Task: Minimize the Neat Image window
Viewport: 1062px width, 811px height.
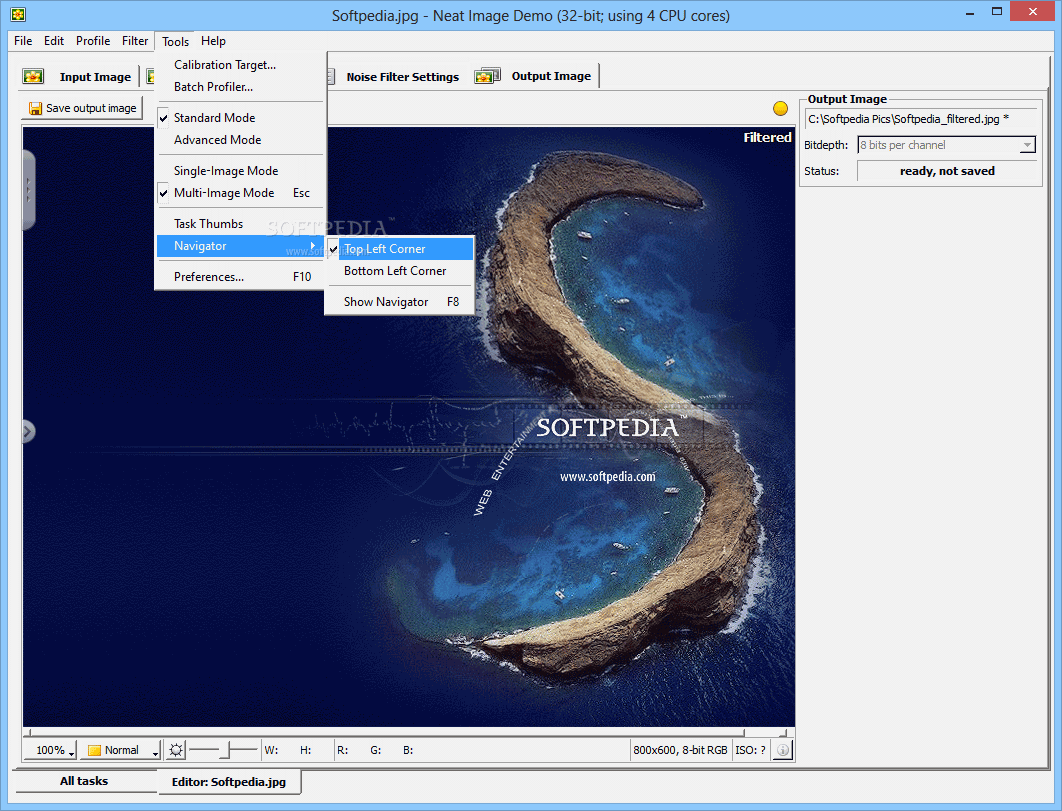Action: point(970,12)
